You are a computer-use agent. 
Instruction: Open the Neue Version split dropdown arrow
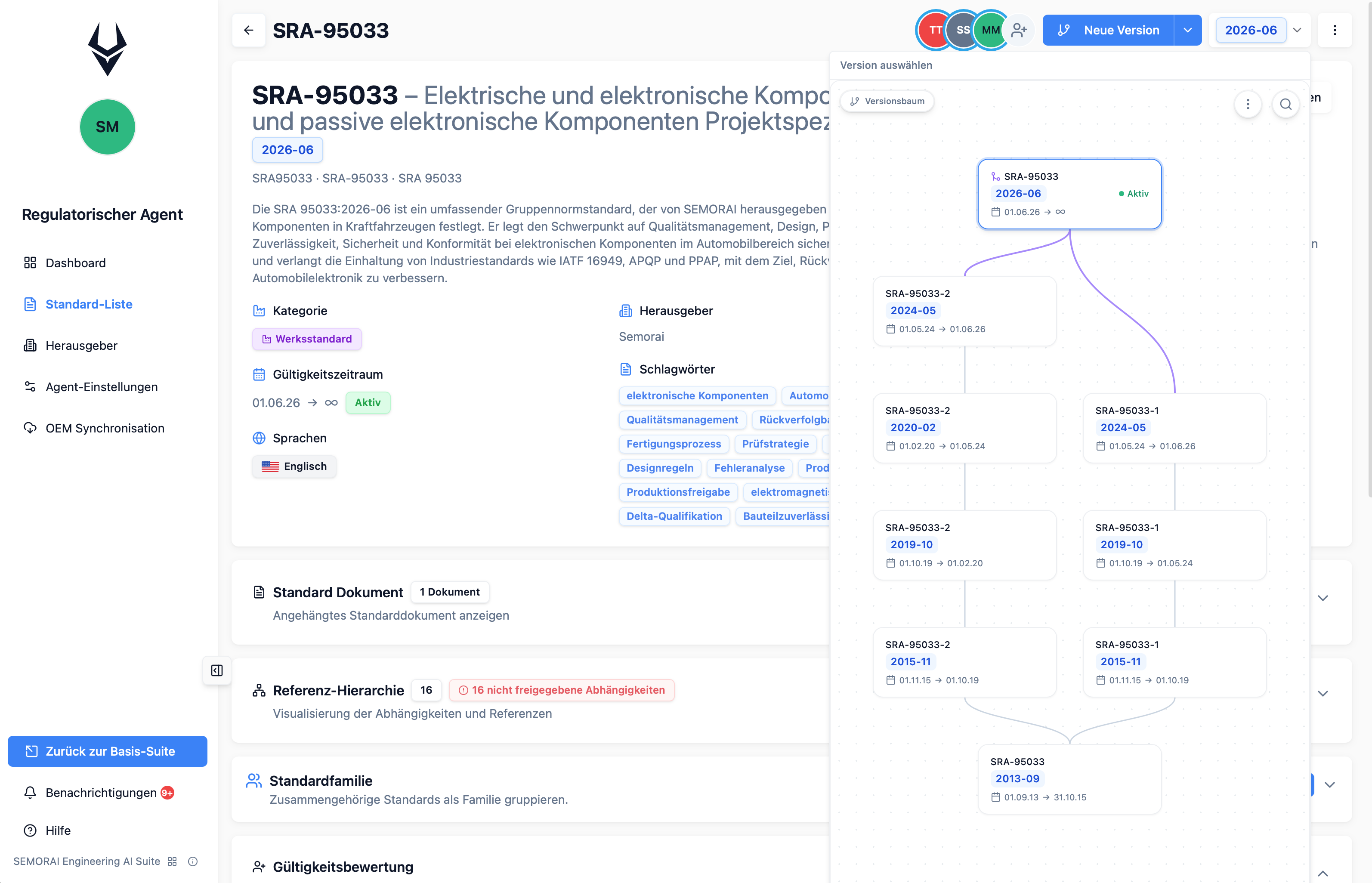[1188, 30]
